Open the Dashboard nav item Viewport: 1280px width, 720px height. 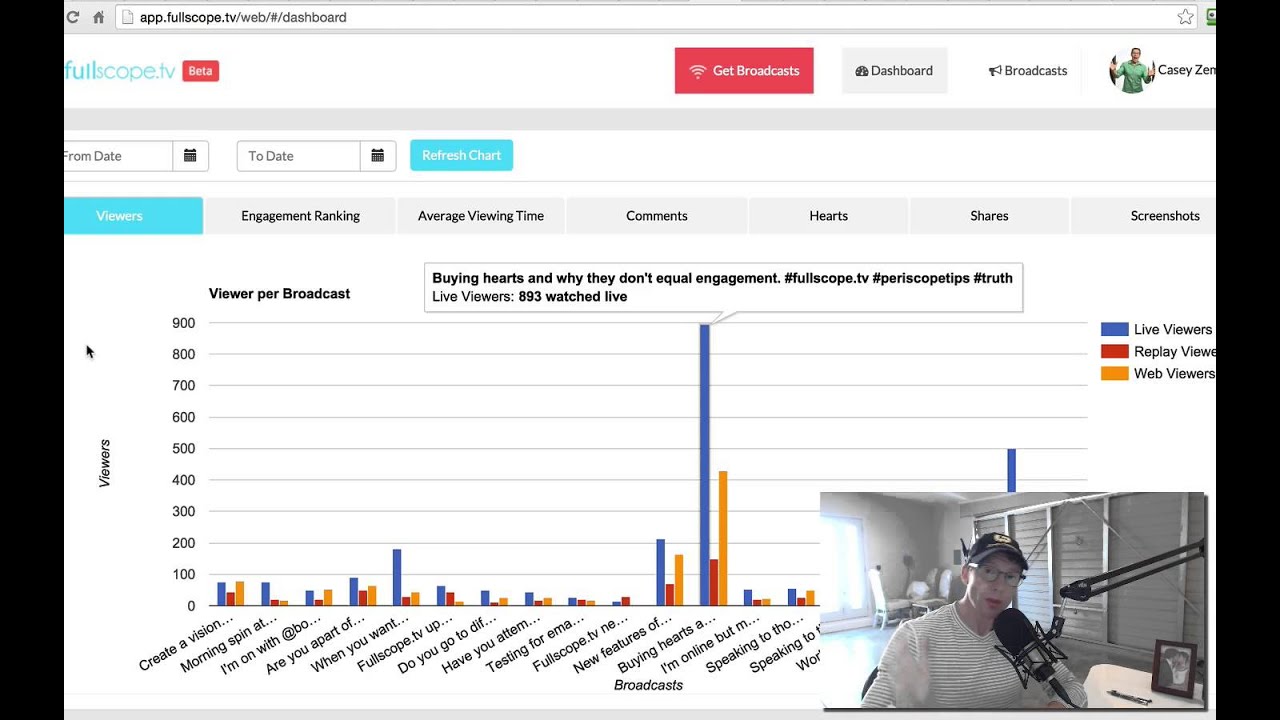(x=894, y=71)
